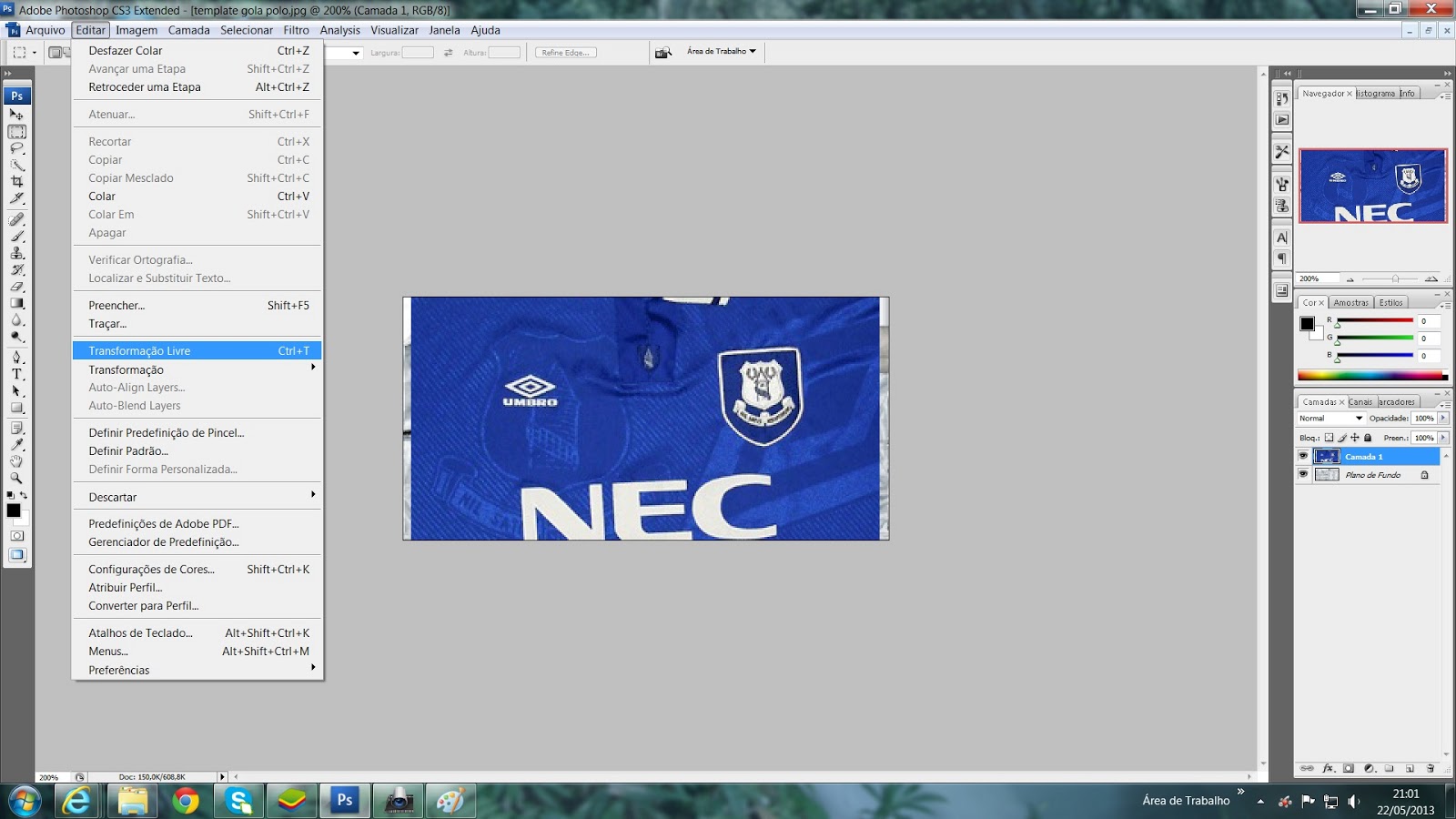Toggle visibility of Plano de Fundo layer
The image size is (1456, 819).
point(1304,473)
